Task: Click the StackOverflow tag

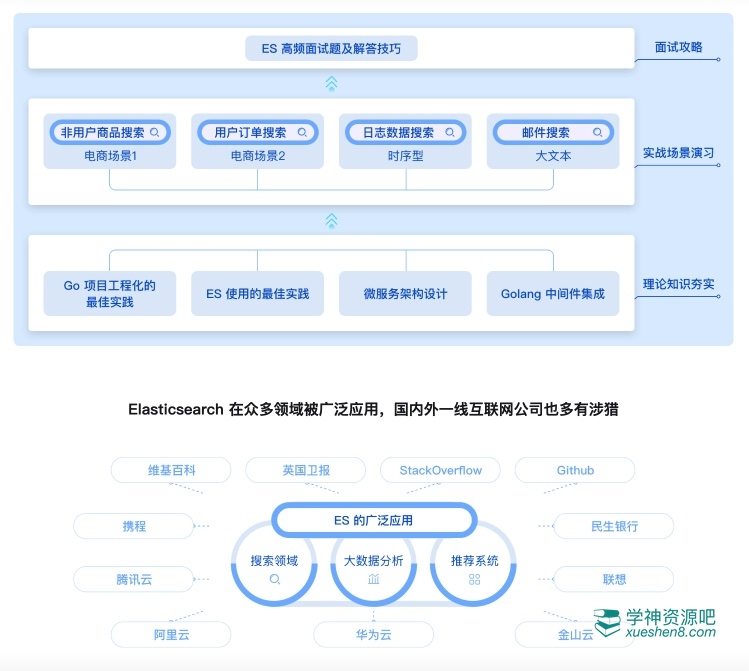Action: pyautogui.click(x=440, y=470)
